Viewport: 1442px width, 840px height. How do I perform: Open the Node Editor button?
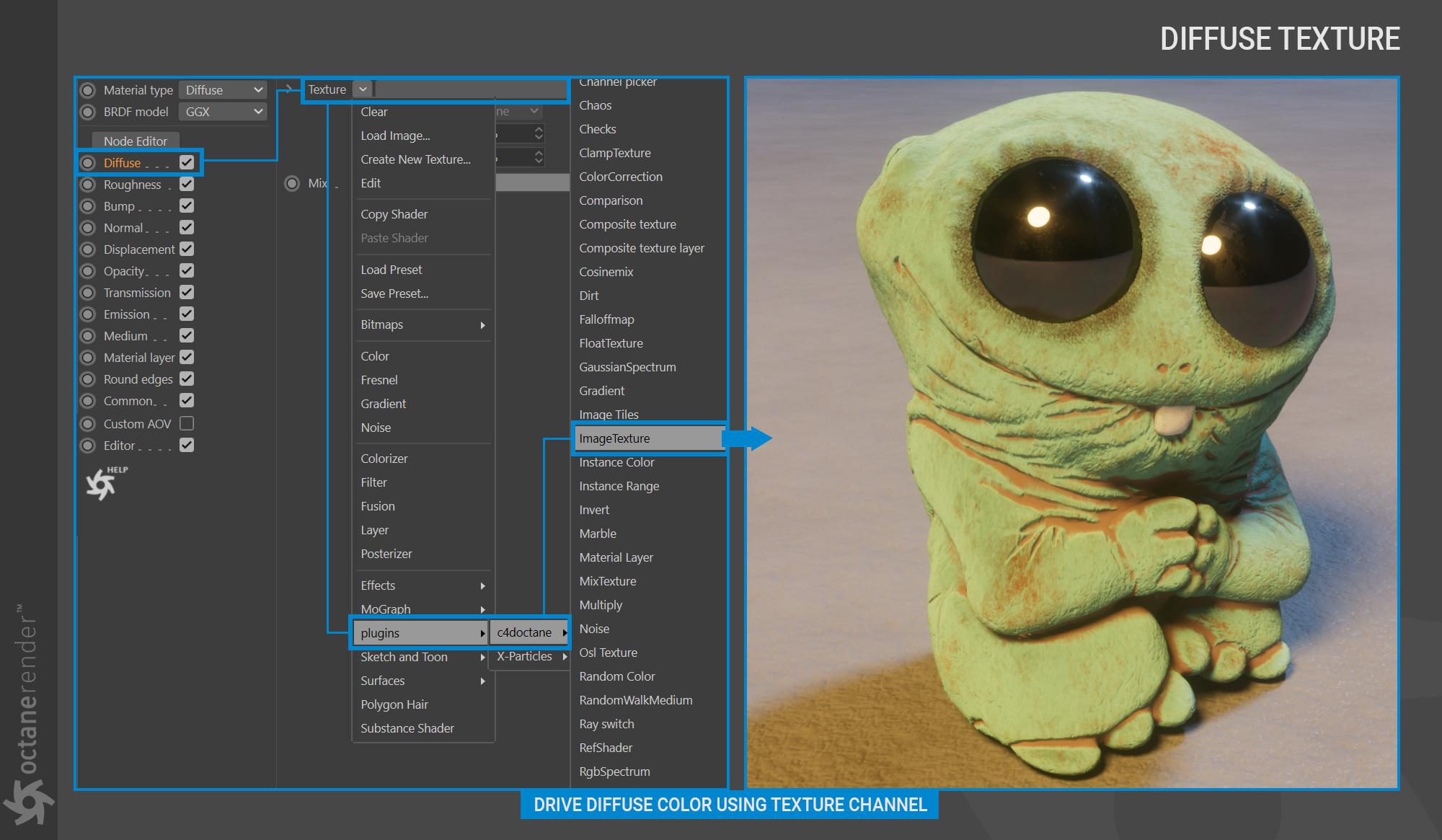point(136,141)
